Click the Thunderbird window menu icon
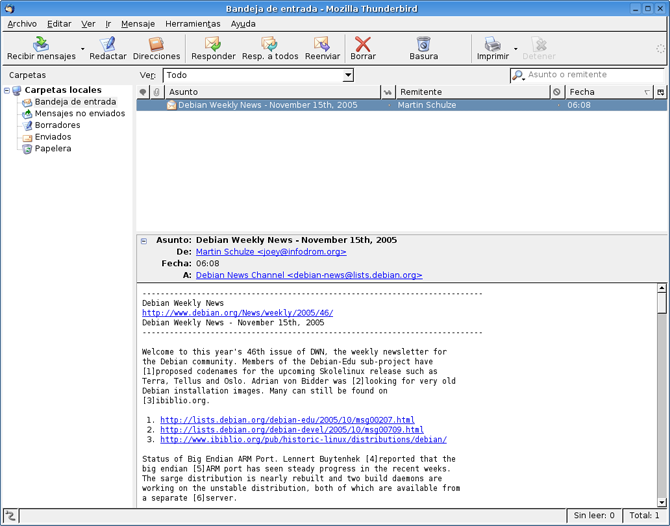 click(9, 8)
